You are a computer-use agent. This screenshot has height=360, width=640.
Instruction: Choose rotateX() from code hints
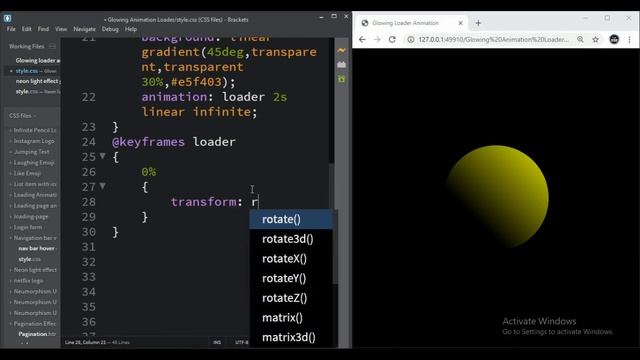click(291, 258)
